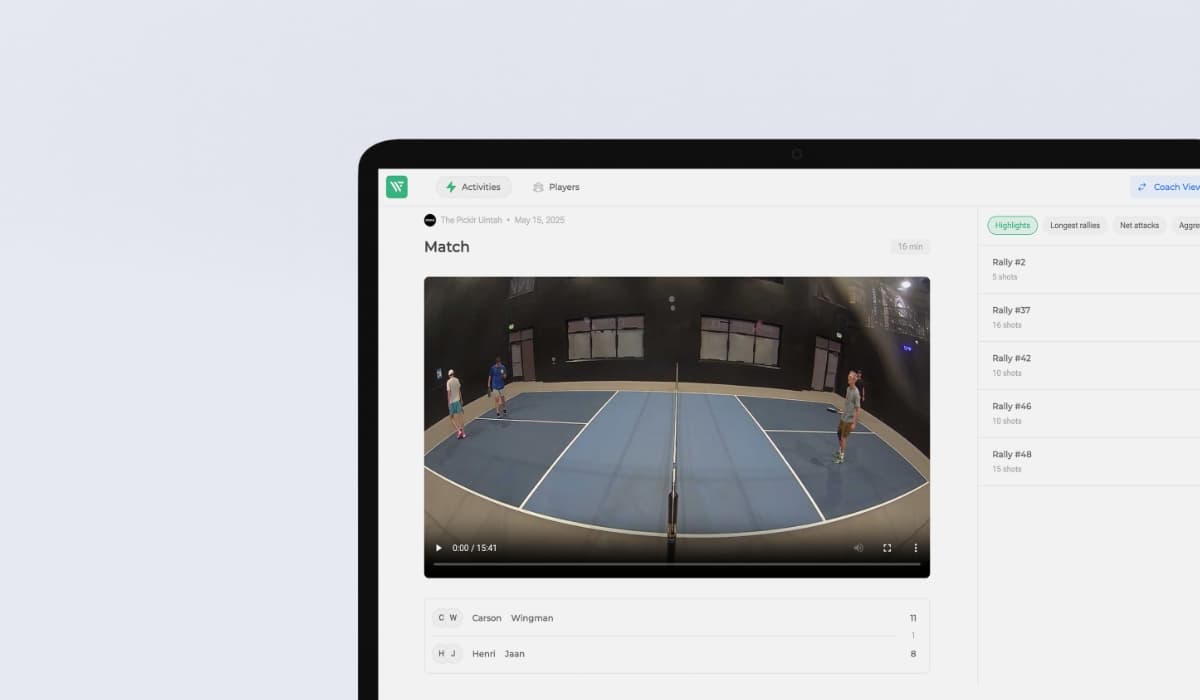Click the Players people icon
This screenshot has height=700, width=1200.
coord(537,187)
